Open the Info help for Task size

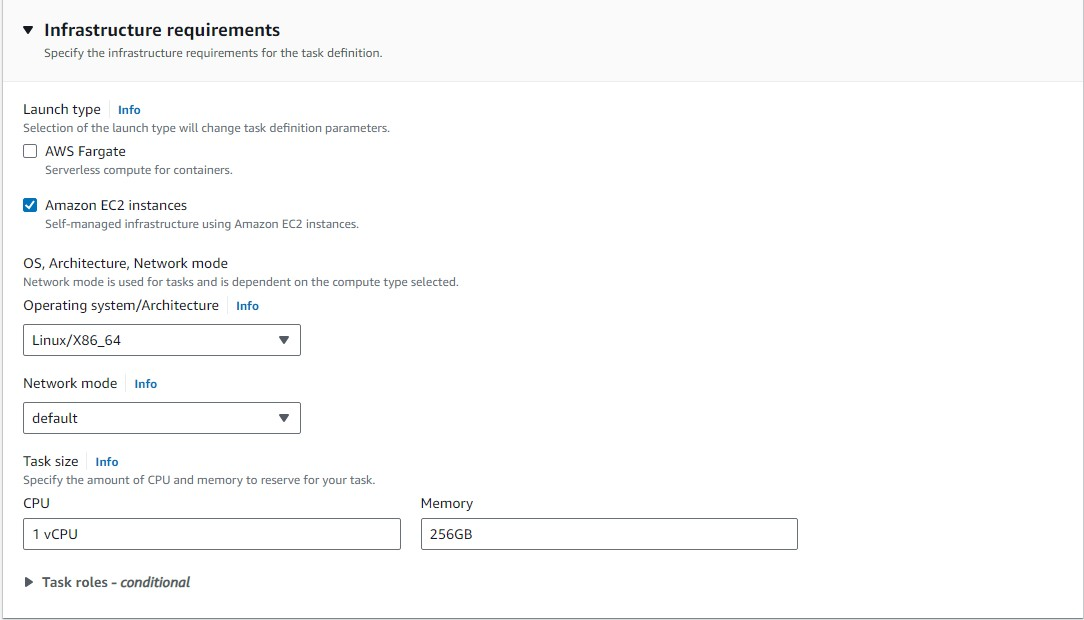(x=106, y=462)
